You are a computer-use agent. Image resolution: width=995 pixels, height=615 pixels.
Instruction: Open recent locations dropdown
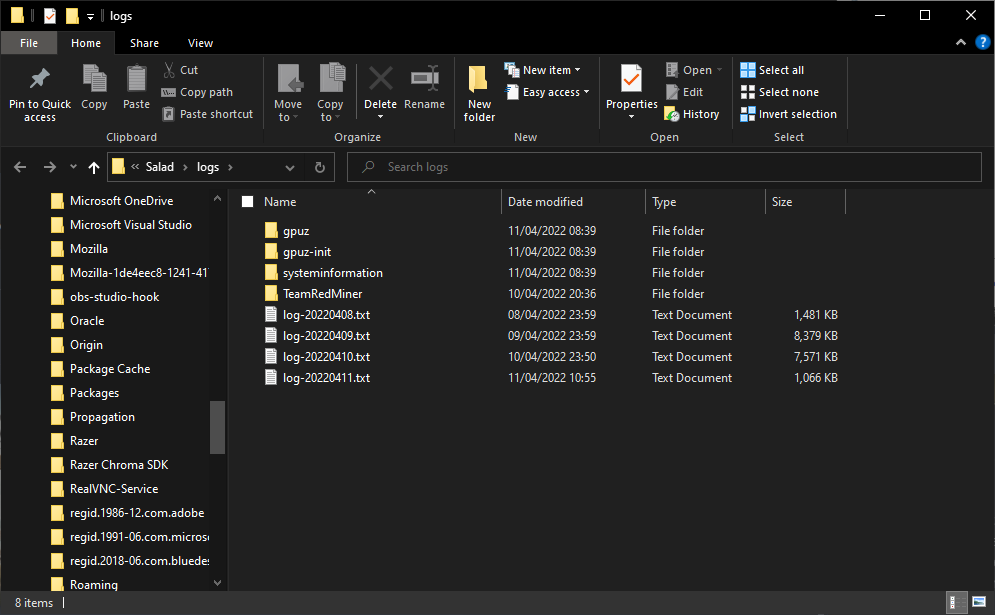tap(73, 167)
